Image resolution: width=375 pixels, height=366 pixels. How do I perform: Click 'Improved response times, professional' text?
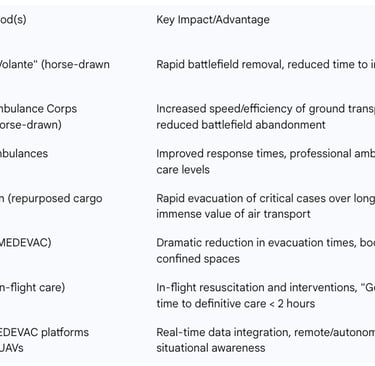pyautogui.click(x=254, y=153)
